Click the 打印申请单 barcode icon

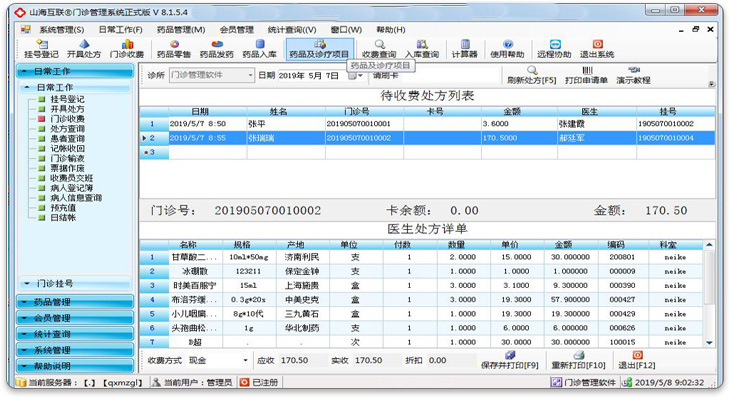pyautogui.click(x=587, y=71)
